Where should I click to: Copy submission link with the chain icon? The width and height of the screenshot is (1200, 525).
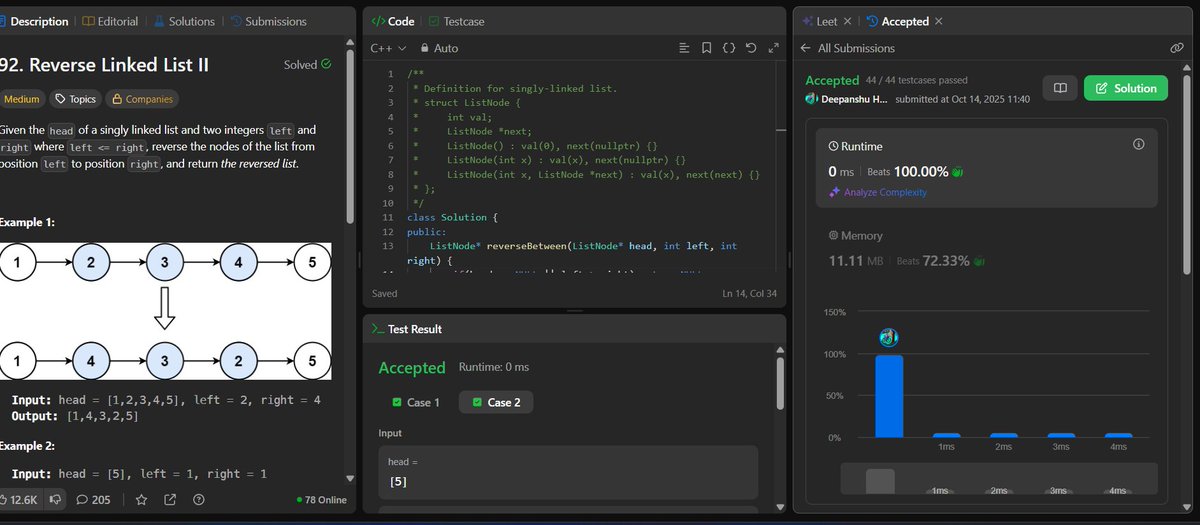click(1177, 48)
